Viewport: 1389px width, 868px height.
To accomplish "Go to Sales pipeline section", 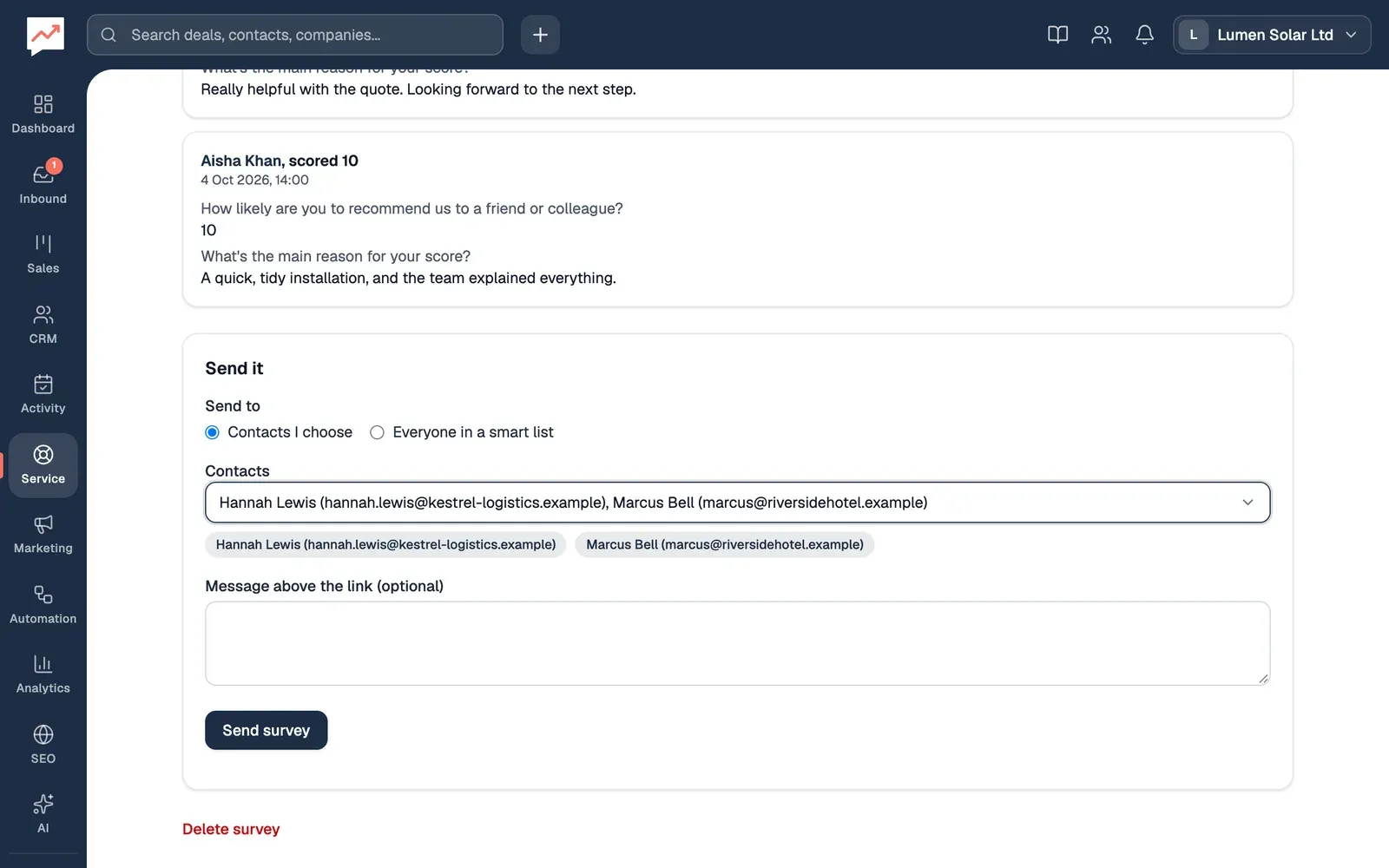I will click(43, 255).
